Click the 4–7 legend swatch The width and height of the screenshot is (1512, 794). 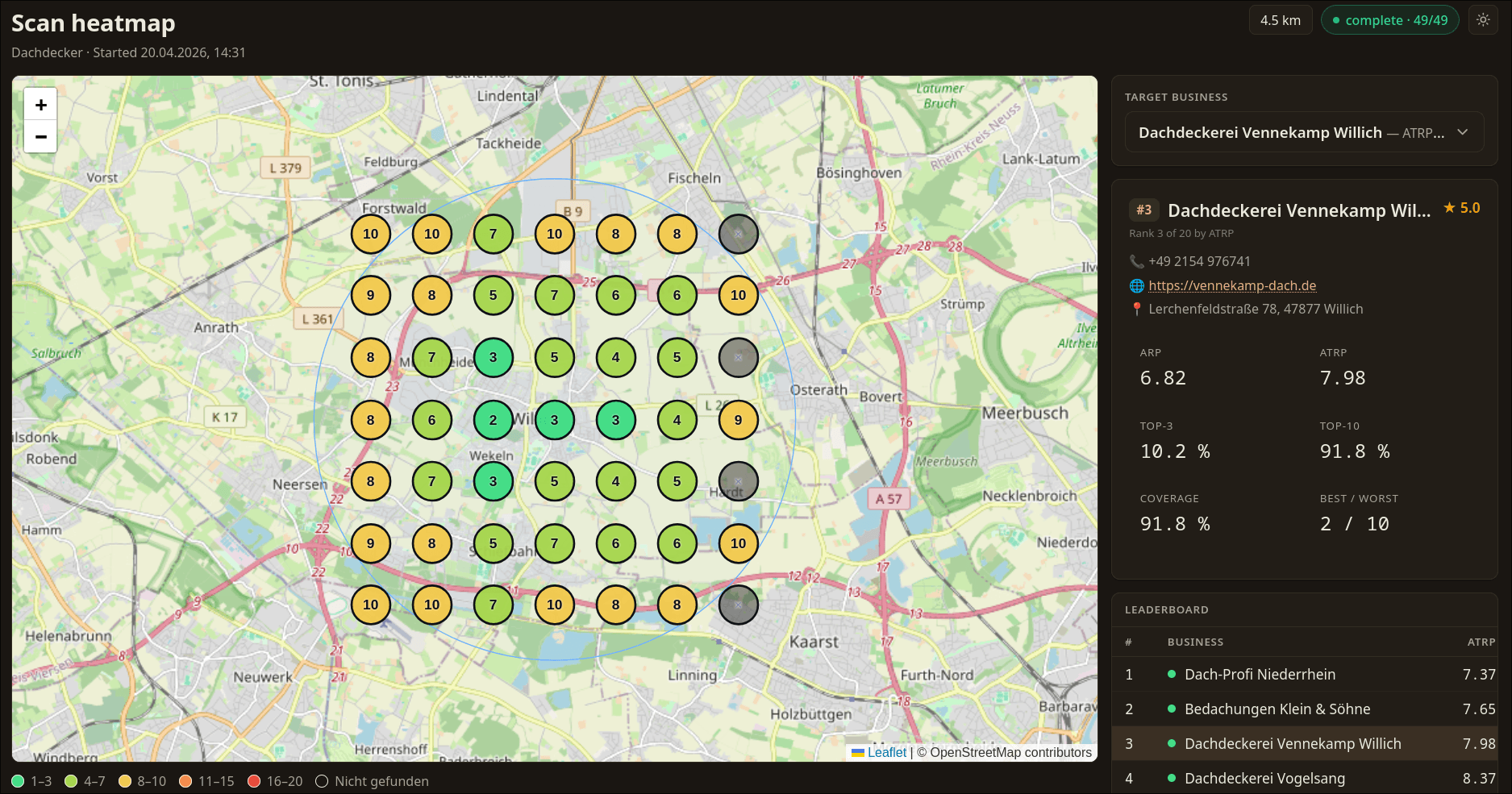tap(71, 781)
